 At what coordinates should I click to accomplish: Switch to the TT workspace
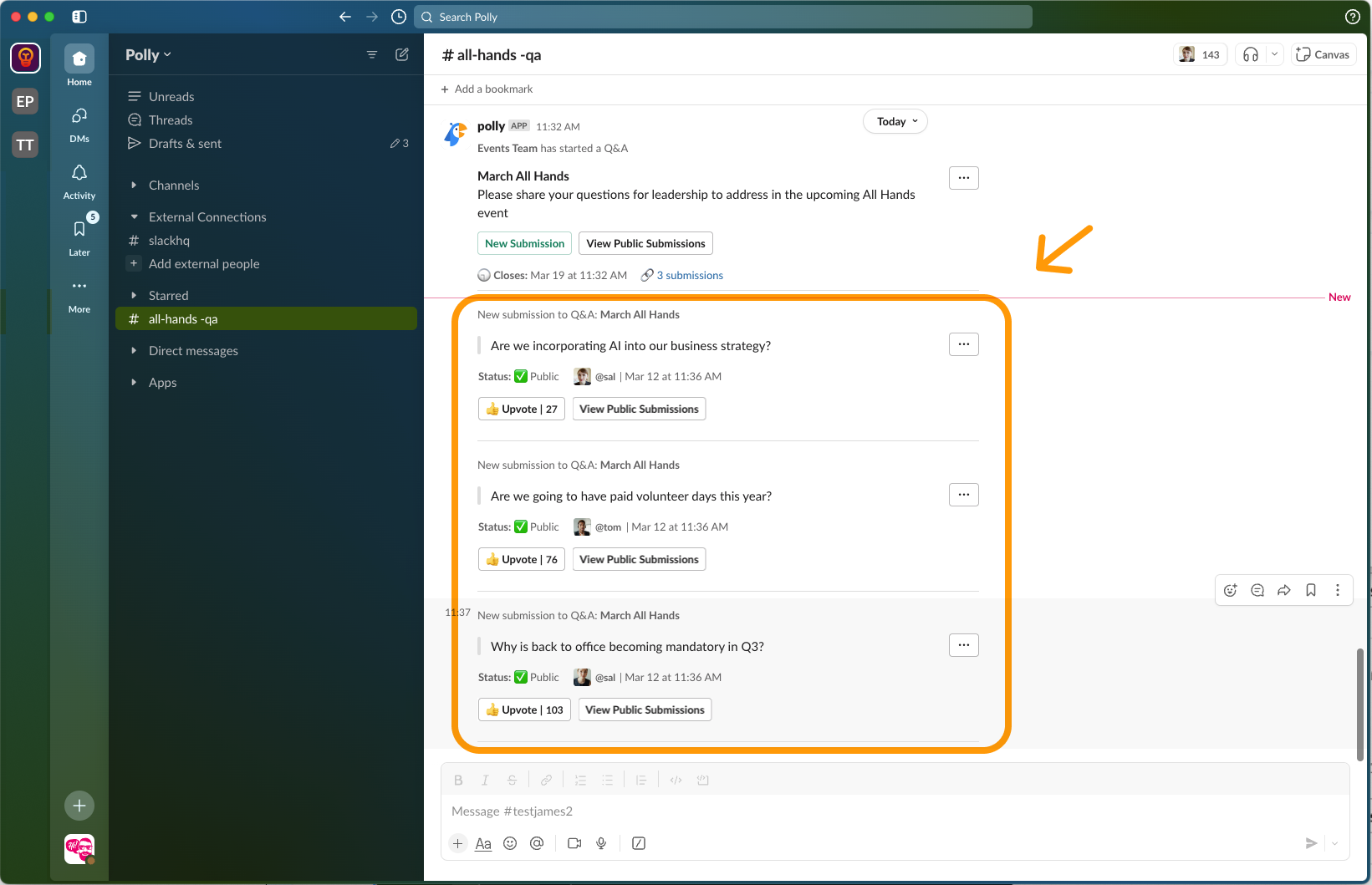pos(25,145)
